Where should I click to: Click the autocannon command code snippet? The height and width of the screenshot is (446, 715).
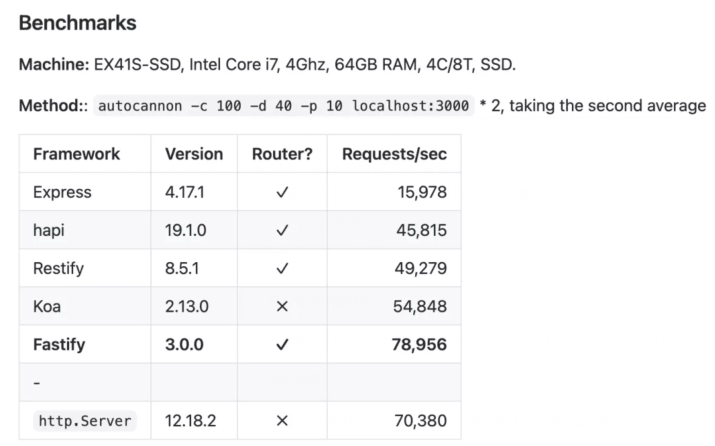click(x=283, y=106)
